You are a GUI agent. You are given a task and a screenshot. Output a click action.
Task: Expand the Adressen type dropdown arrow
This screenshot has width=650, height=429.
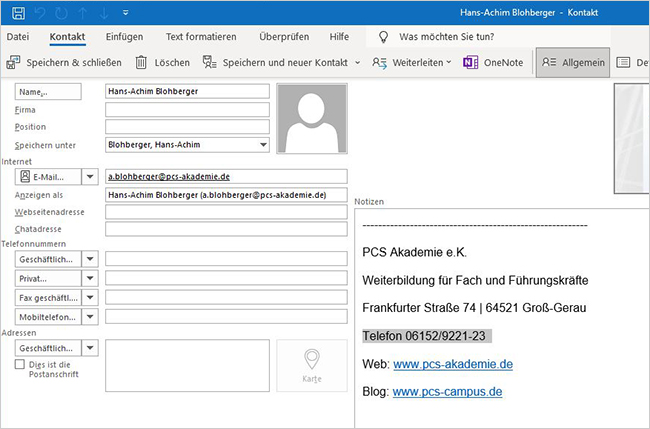pyautogui.click(x=90, y=348)
